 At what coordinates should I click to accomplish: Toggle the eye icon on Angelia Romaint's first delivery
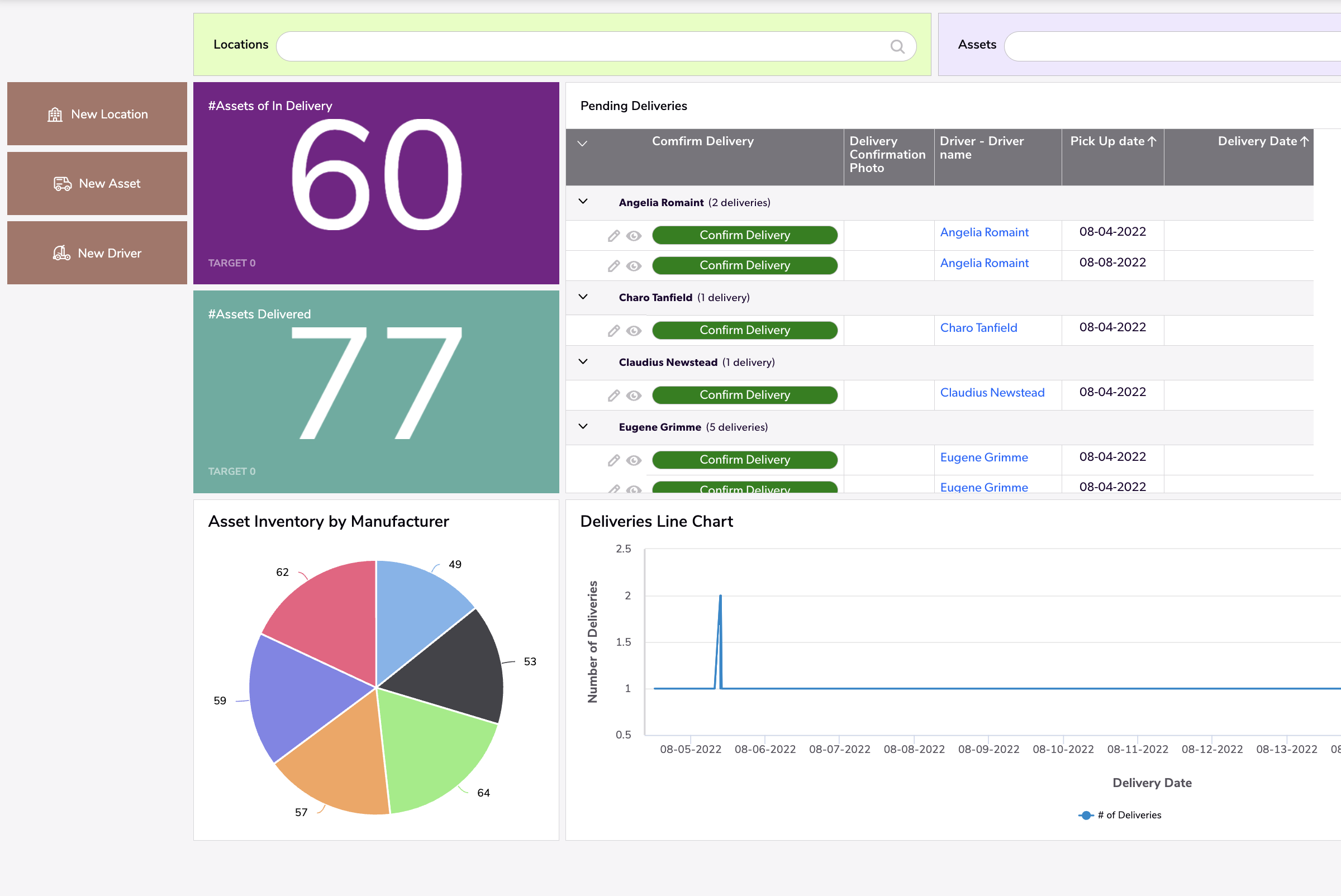point(634,235)
